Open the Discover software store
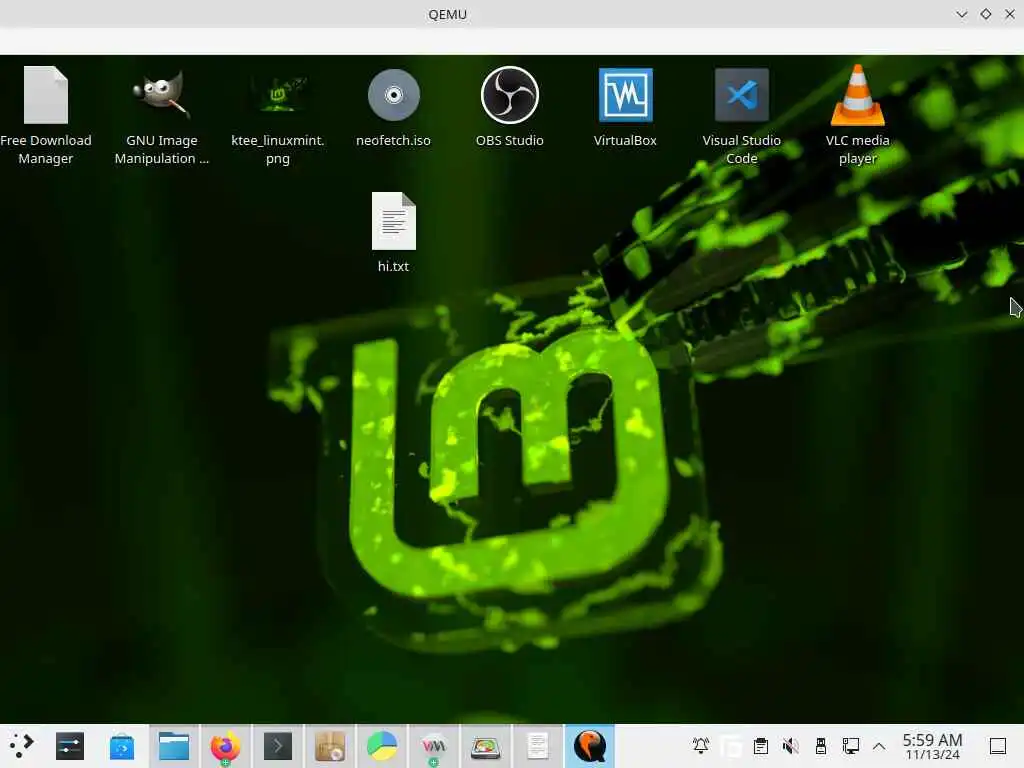 click(122, 746)
